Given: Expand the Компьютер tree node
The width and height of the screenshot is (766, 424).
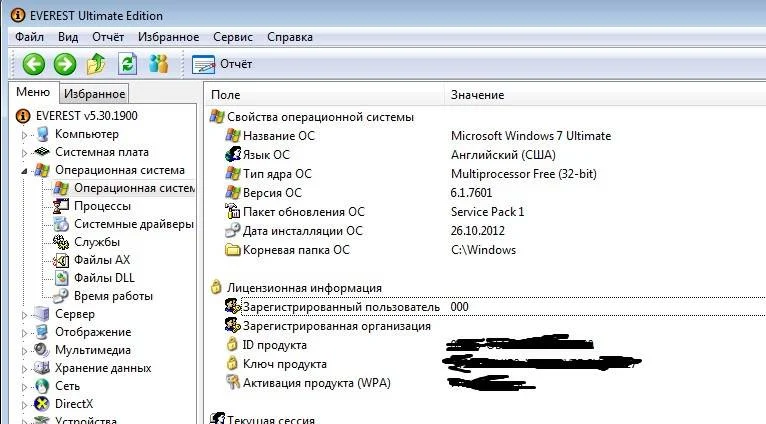Looking at the screenshot, I should (24, 135).
